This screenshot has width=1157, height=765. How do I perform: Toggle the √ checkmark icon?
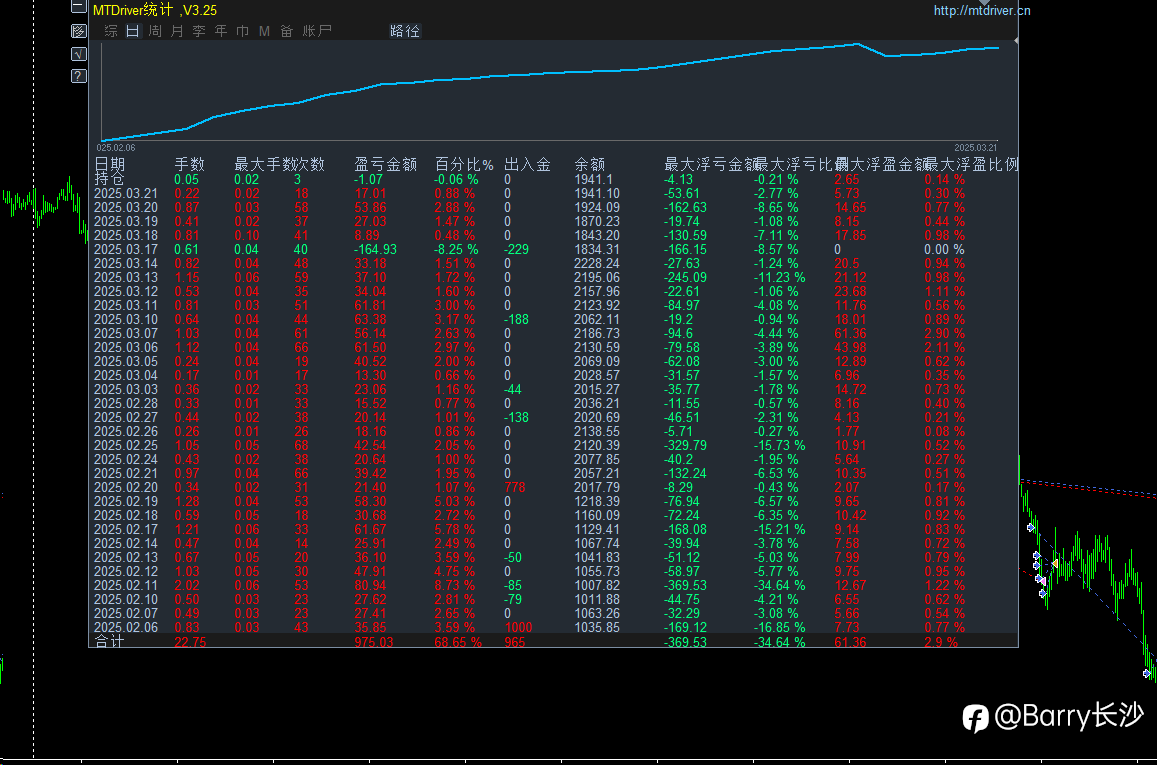point(78,54)
